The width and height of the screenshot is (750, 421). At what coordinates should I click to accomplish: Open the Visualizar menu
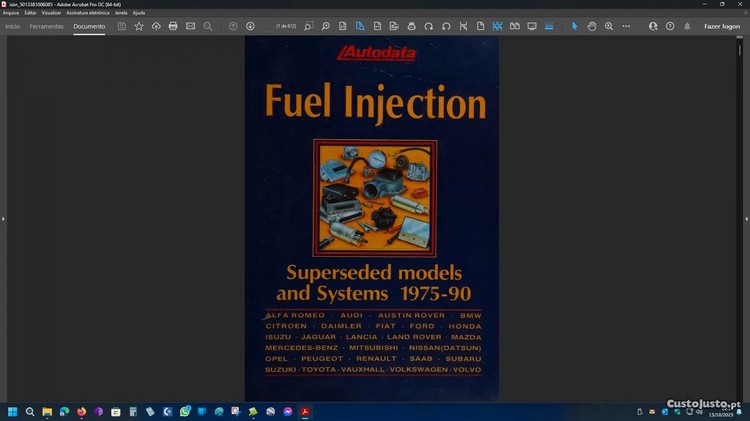coord(51,13)
